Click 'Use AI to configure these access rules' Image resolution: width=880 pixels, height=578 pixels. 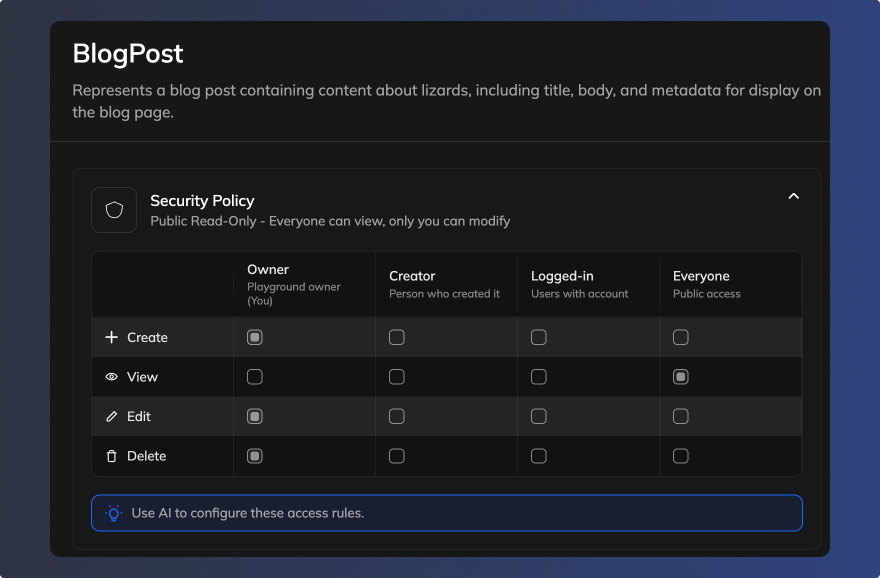coord(247,513)
